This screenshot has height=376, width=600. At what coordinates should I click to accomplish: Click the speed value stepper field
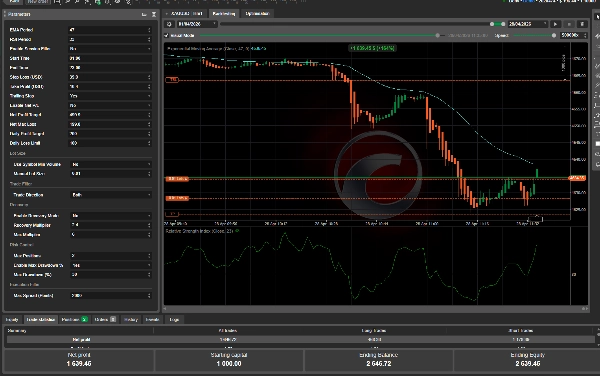(x=574, y=36)
